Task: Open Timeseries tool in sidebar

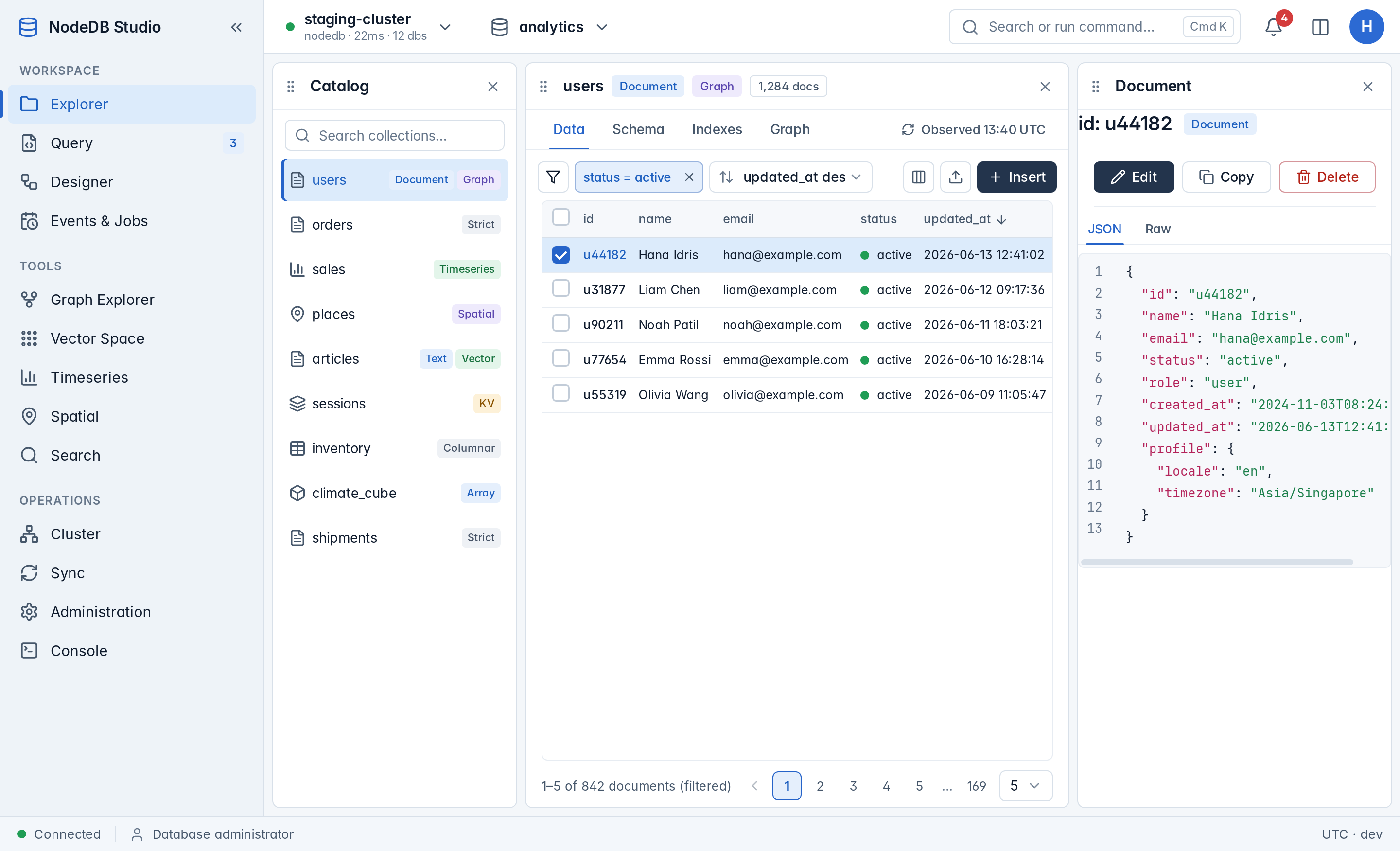Action: [131, 377]
